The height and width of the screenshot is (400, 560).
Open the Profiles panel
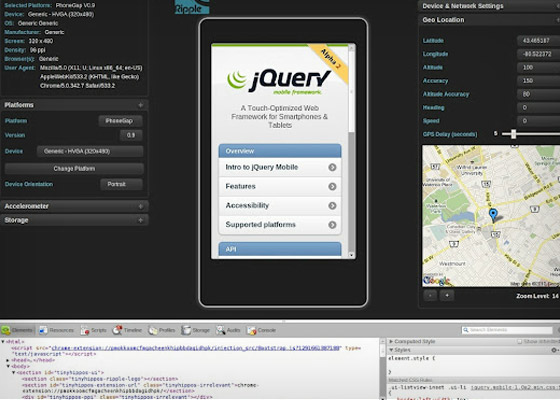[x=162, y=330]
